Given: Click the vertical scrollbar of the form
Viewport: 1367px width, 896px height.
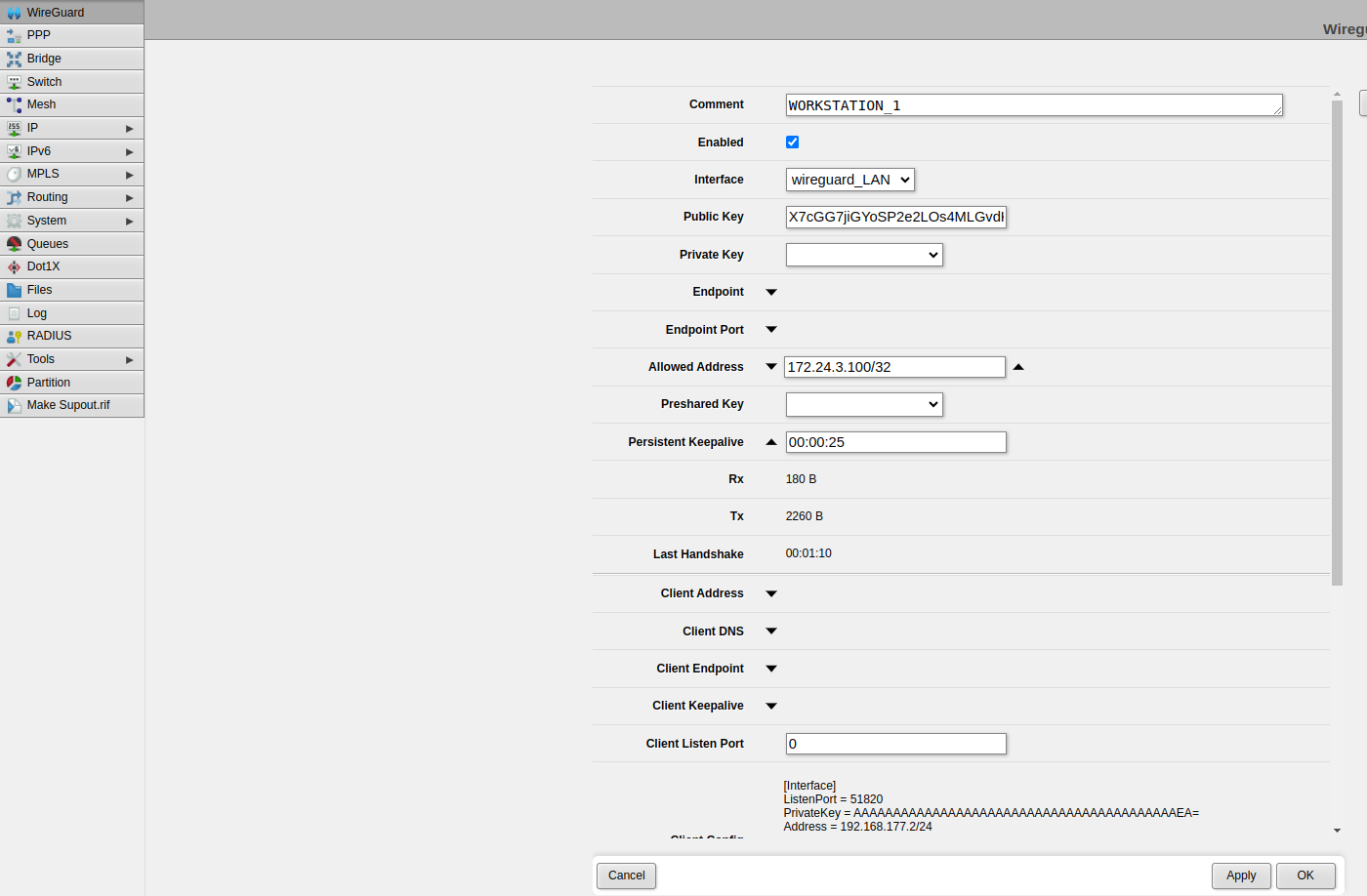Looking at the screenshot, I should pyautogui.click(x=1337, y=342).
